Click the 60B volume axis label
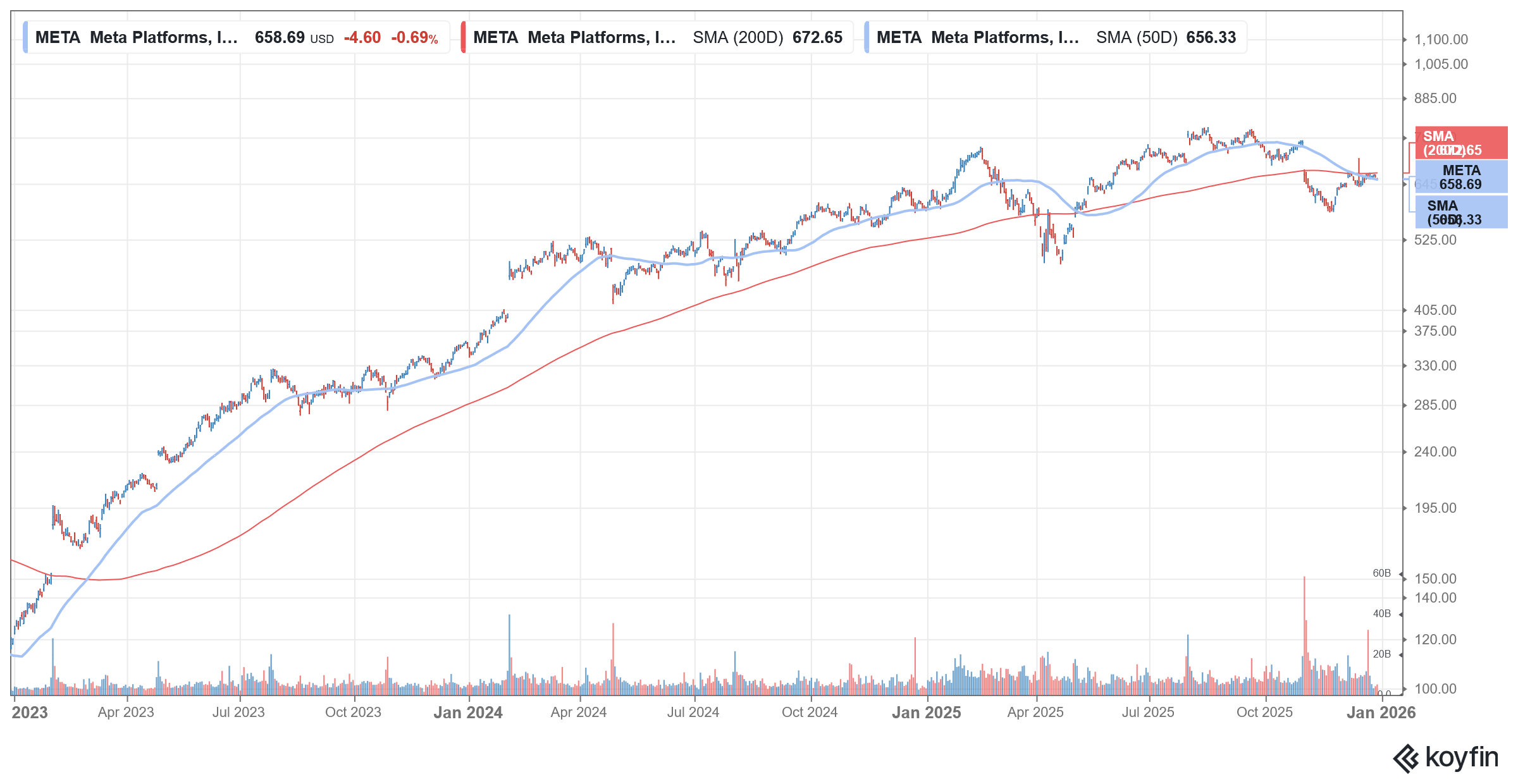This screenshot has width=1518, height=784. click(x=1381, y=573)
